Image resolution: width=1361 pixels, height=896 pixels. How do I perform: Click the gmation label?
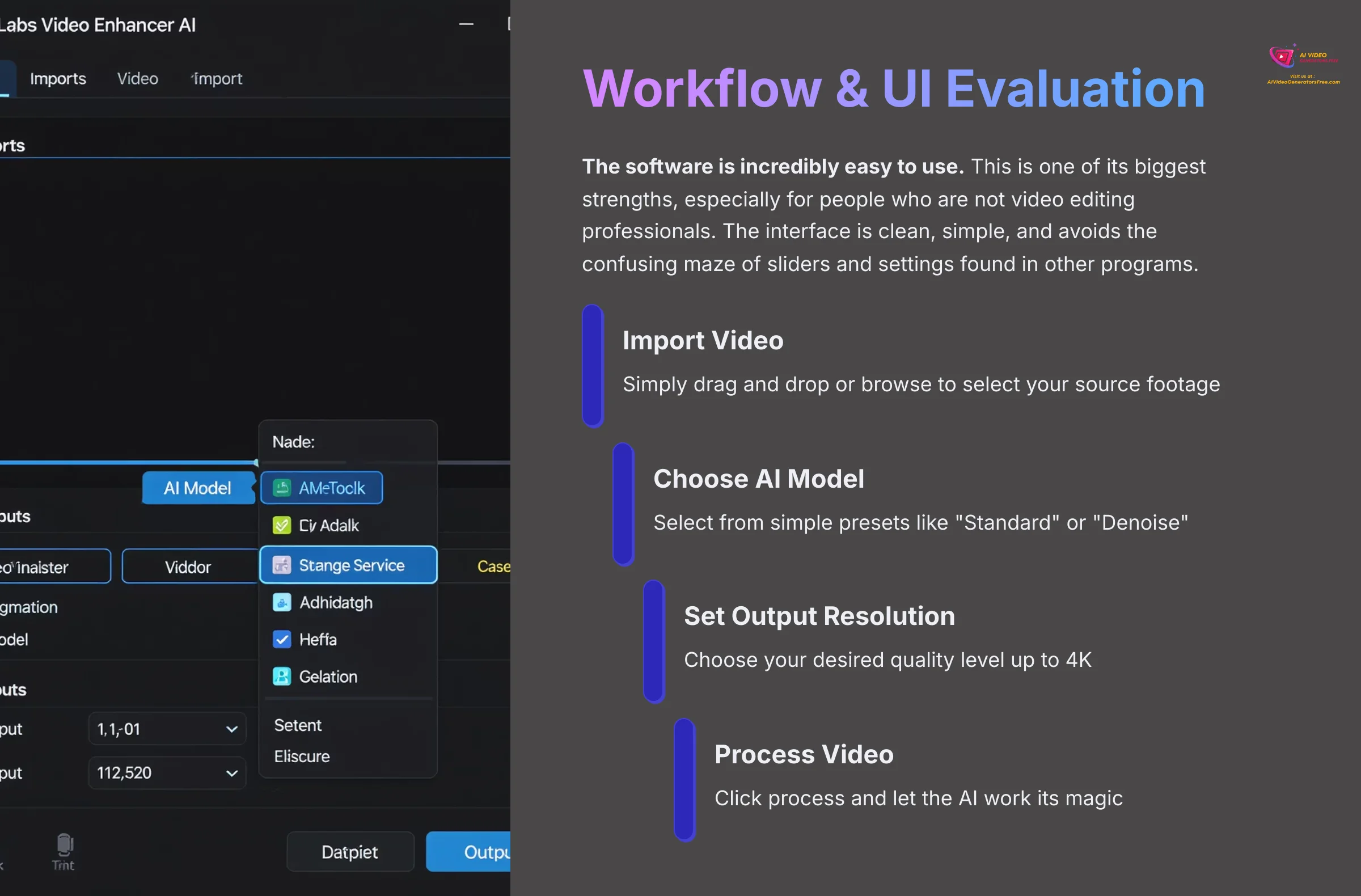[28, 607]
